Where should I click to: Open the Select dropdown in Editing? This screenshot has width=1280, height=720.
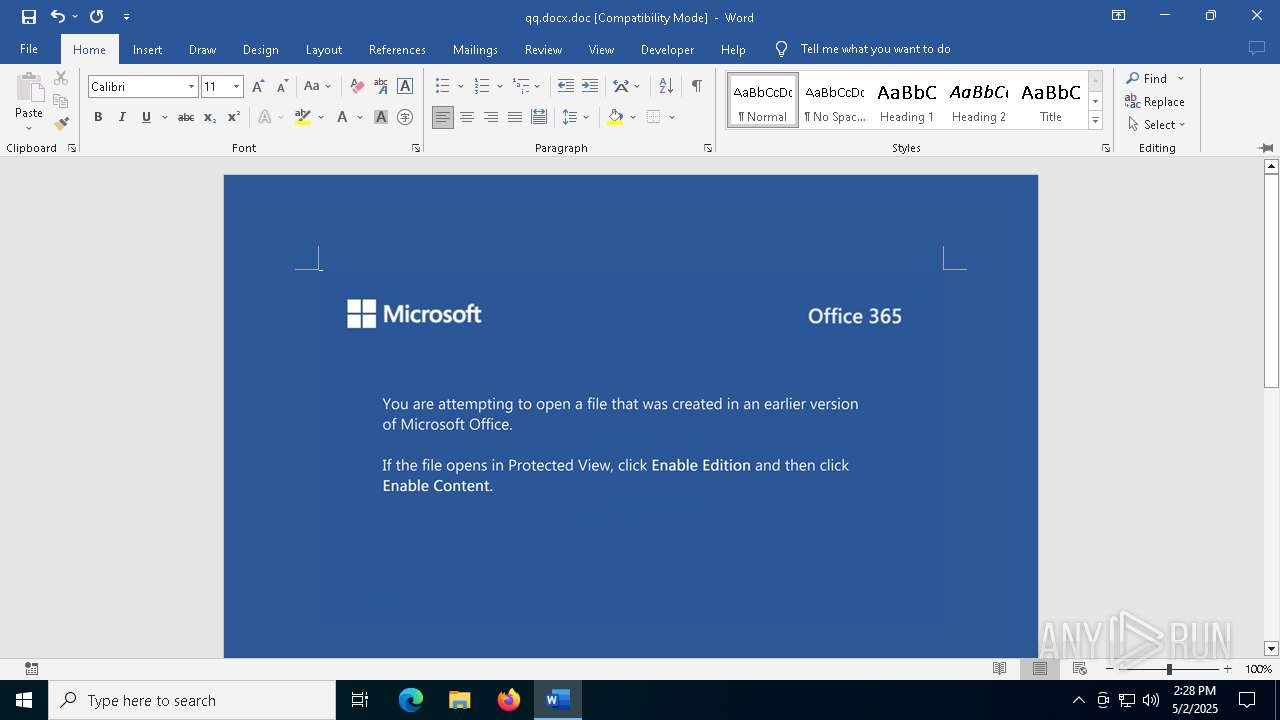pyautogui.click(x=1157, y=124)
